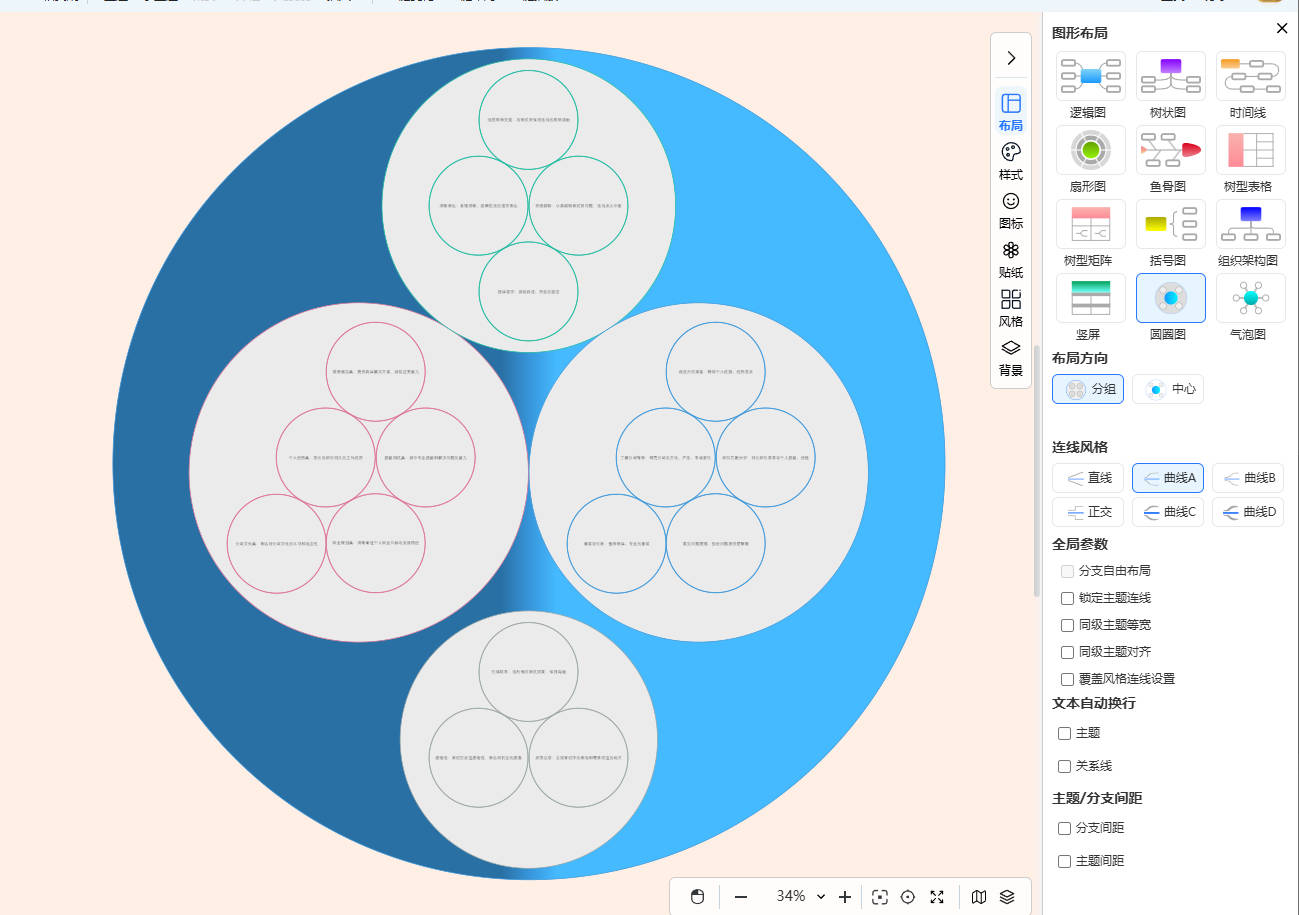1299x915 pixels.
Task: Collapse the side panel with chevron arrow
Action: [x=1011, y=58]
